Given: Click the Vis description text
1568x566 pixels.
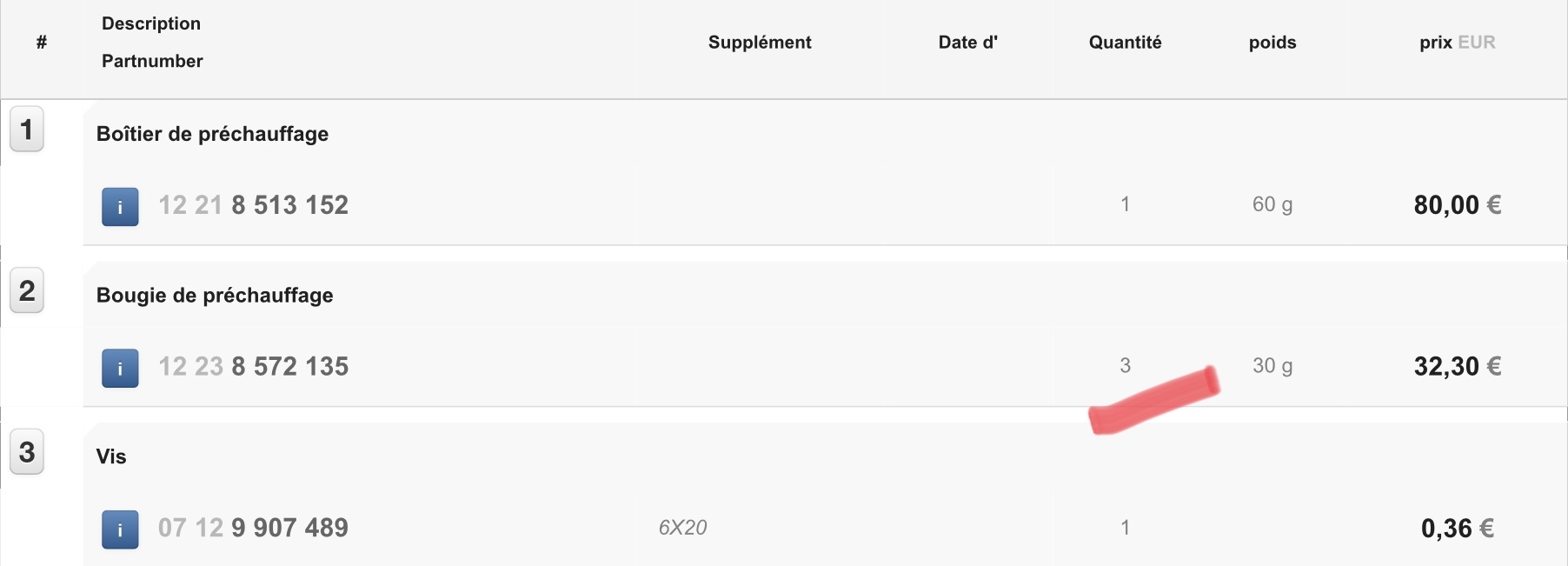Looking at the screenshot, I should pos(111,456).
